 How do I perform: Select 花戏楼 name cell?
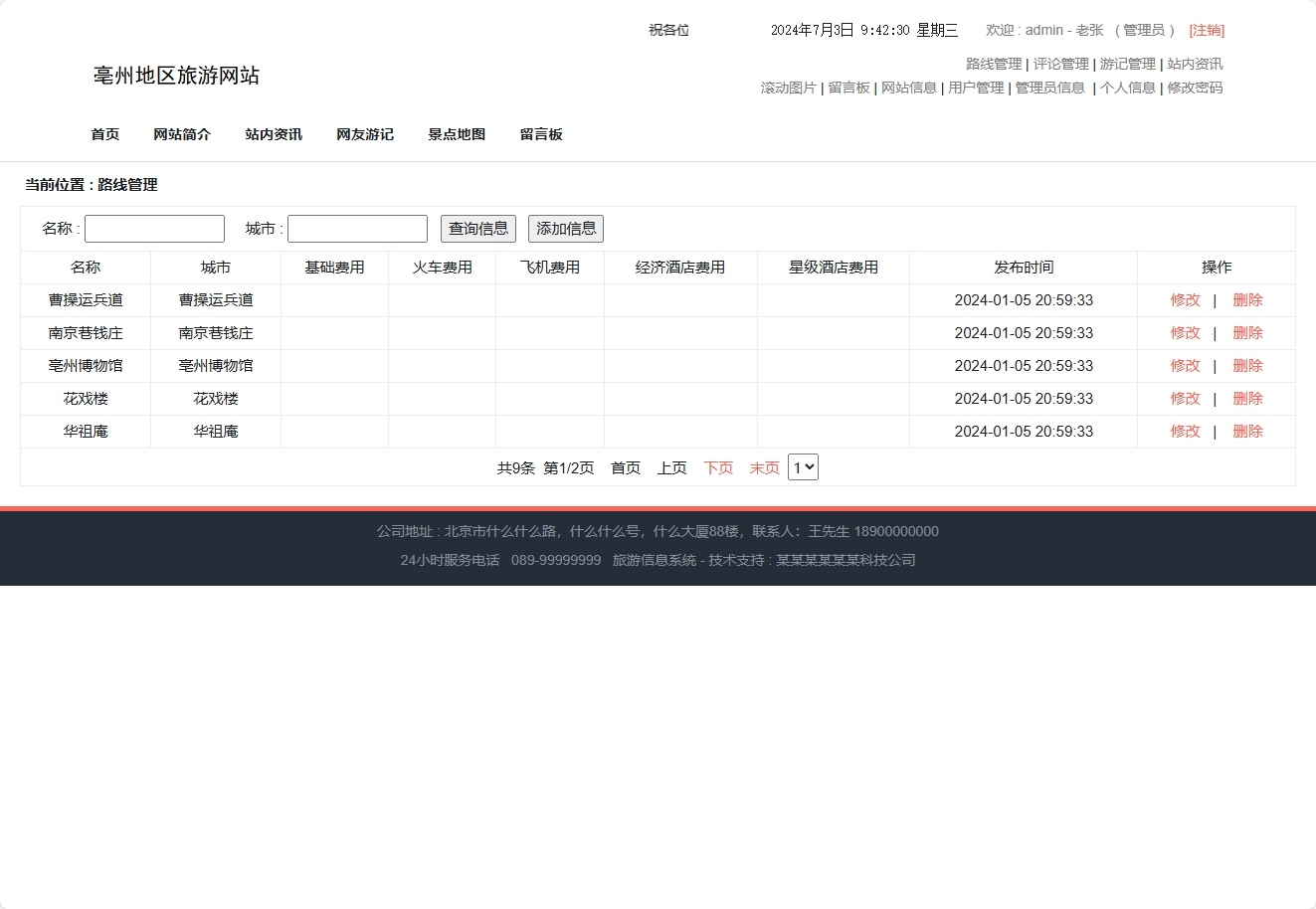86,399
